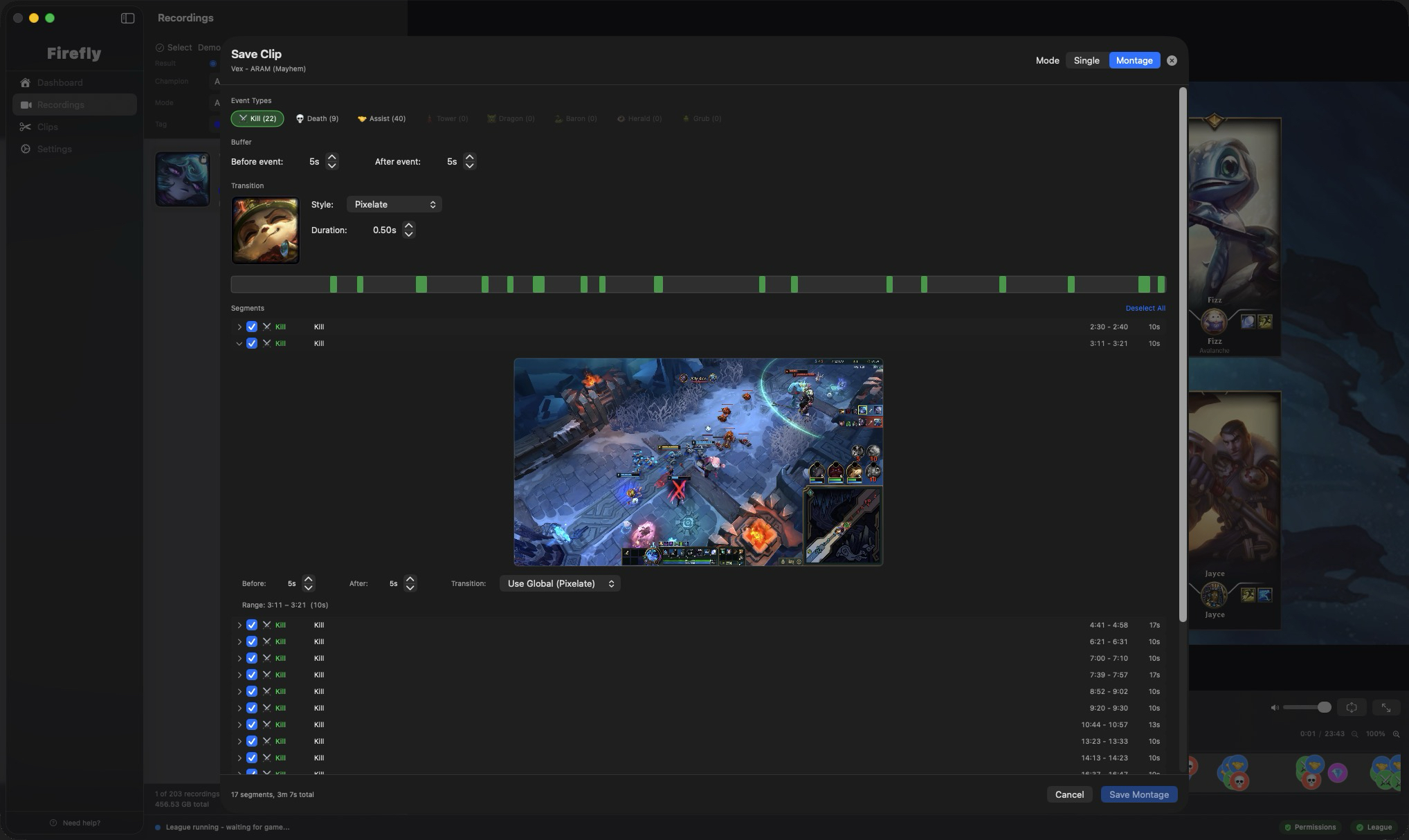This screenshot has width=1409, height=840.
Task: Uncheck the 9:20 - 9:30 kill segment
Action: [252, 708]
